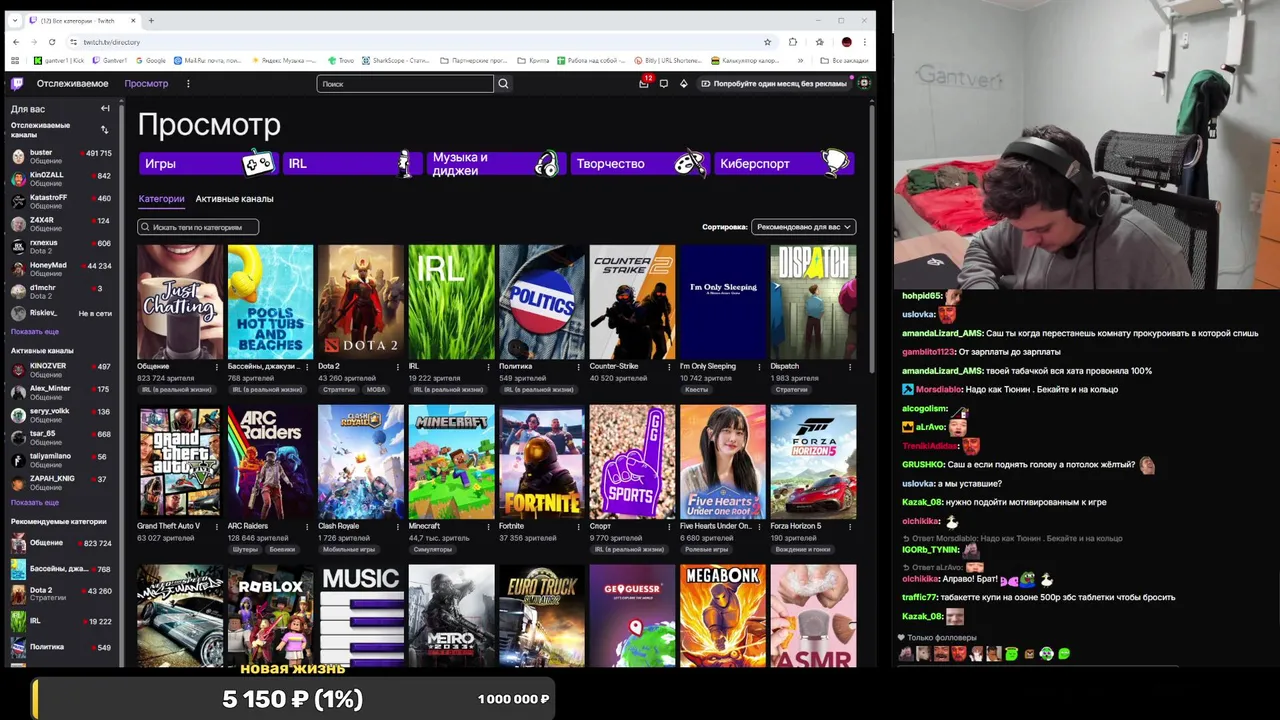Viewport: 1280px width, 720px height.
Task: Open the Grand Theft Auto V thumbnail
Action: [180, 461]
